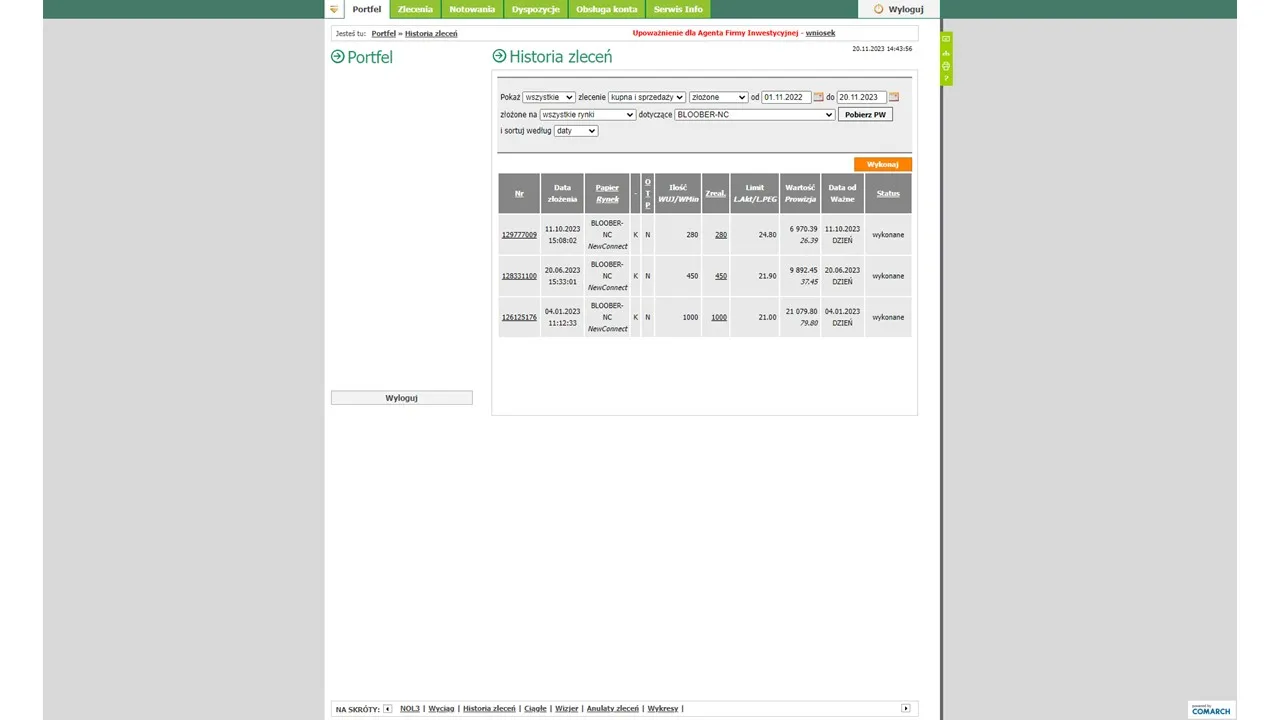The height and width of the screenshot is (720, 1280).
Task: Open the 'złożone' status dropdown
Action: click(718, 98)
